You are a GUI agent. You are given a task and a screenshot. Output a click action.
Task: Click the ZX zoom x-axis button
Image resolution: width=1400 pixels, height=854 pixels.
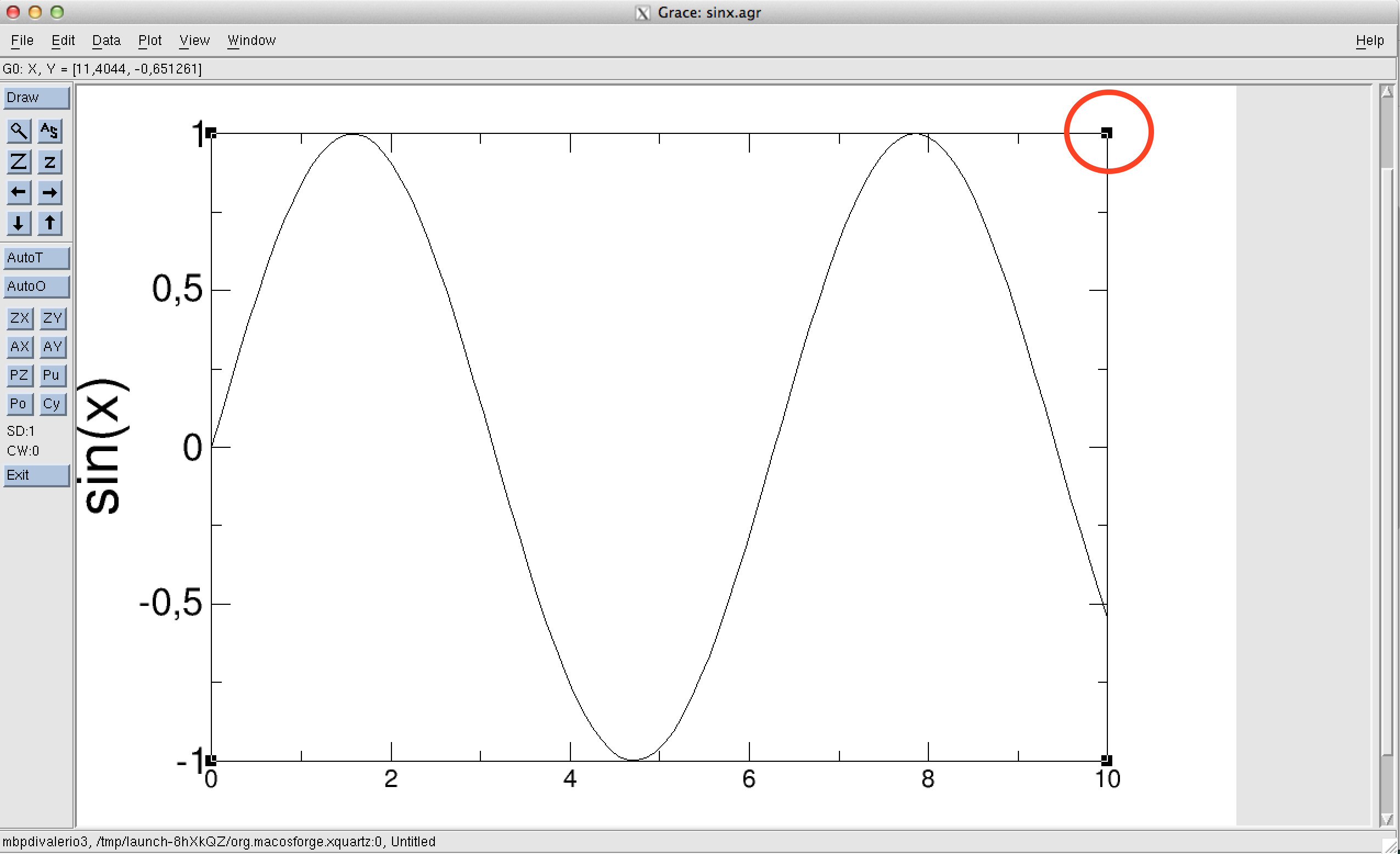coord(20,318)
